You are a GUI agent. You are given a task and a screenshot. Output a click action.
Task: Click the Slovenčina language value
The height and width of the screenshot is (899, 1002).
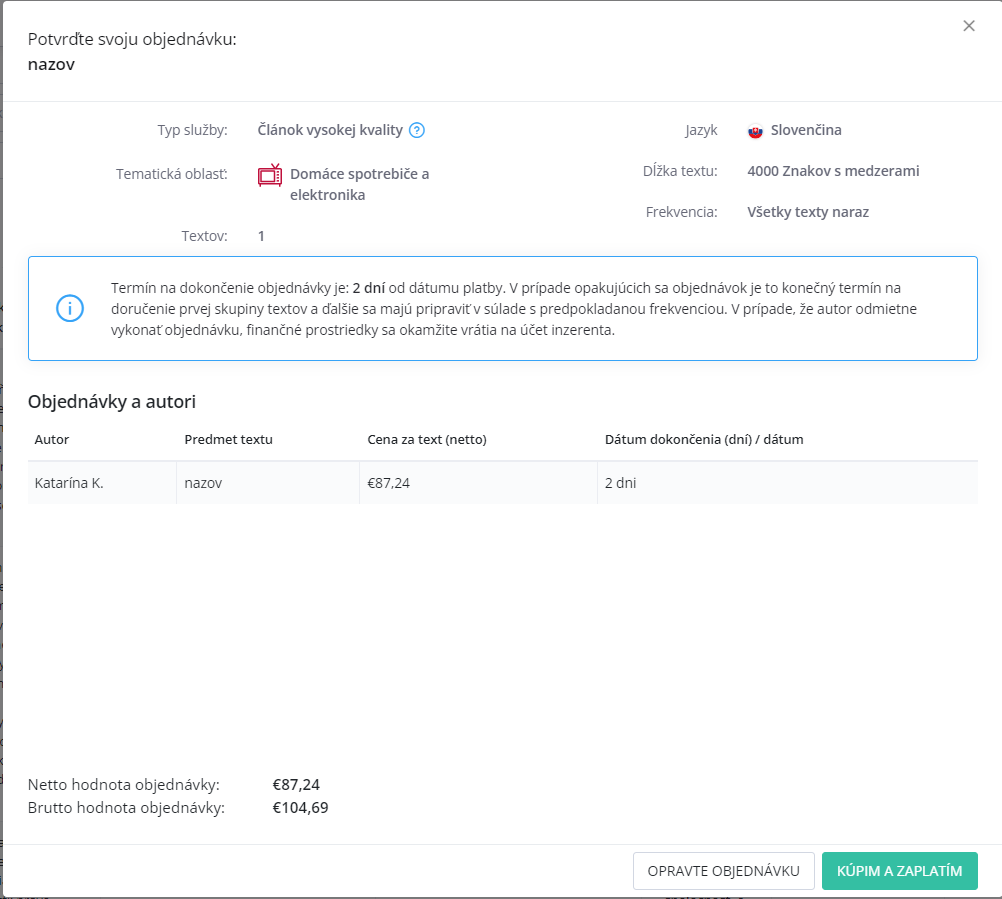point(806,130)
